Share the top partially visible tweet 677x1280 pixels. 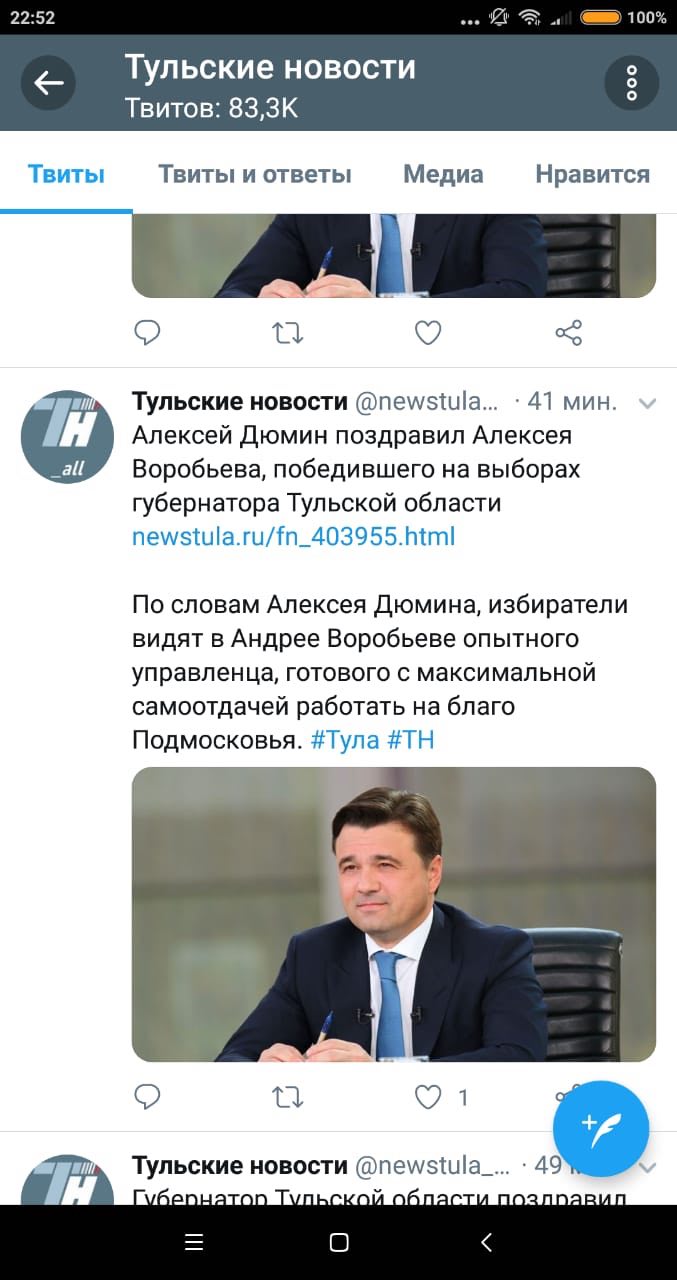568,332
